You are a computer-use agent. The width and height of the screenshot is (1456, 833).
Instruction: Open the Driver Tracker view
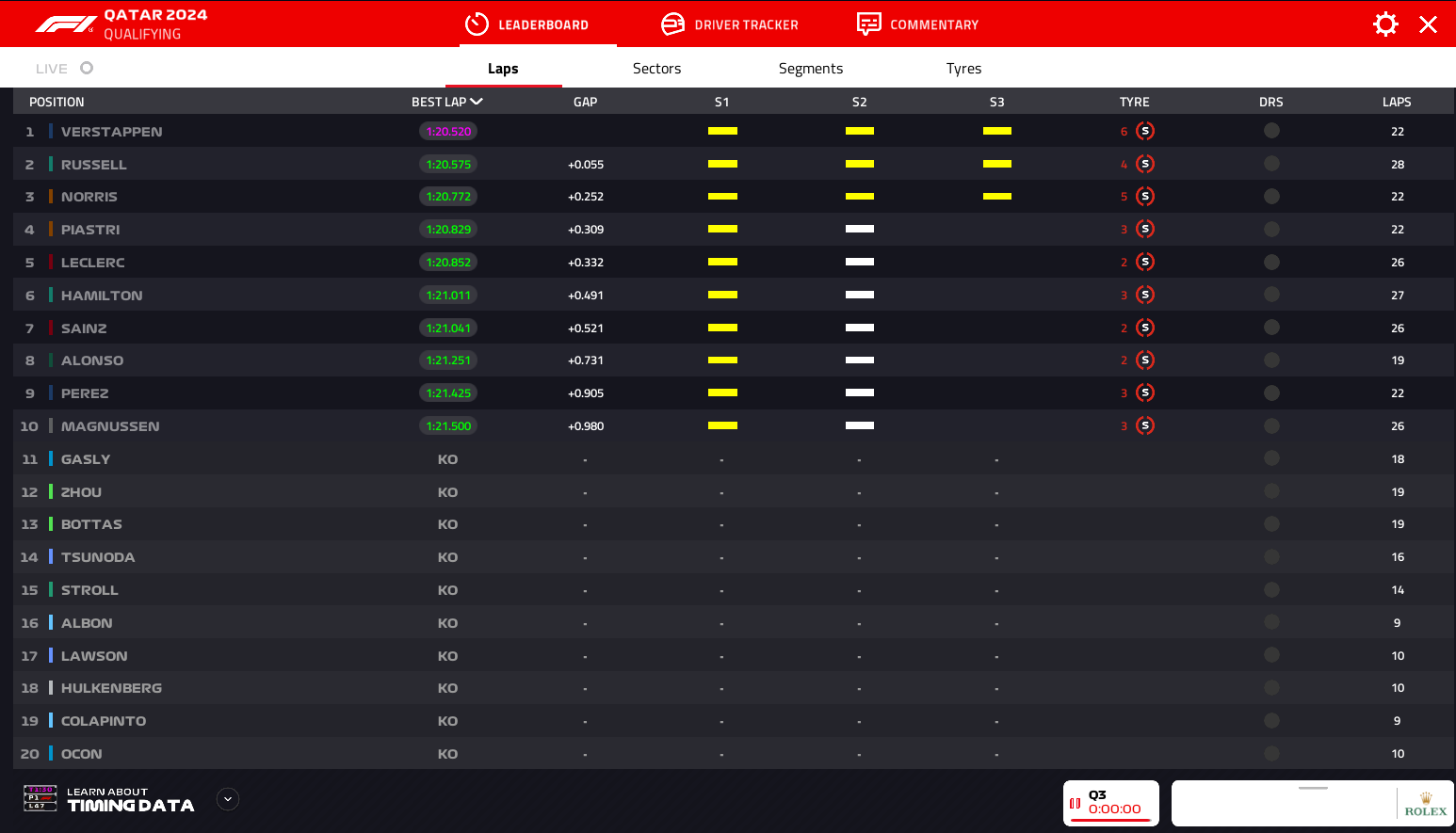click(730, 24)
